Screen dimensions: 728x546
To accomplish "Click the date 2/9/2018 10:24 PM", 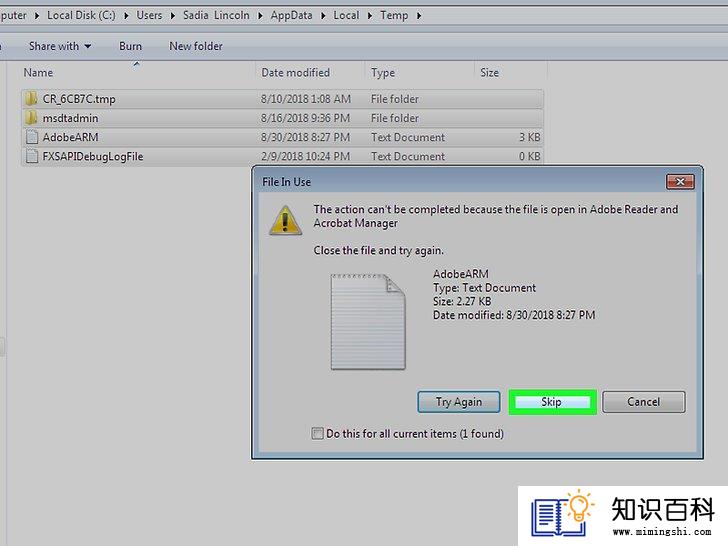I will [x=305, y=156].
